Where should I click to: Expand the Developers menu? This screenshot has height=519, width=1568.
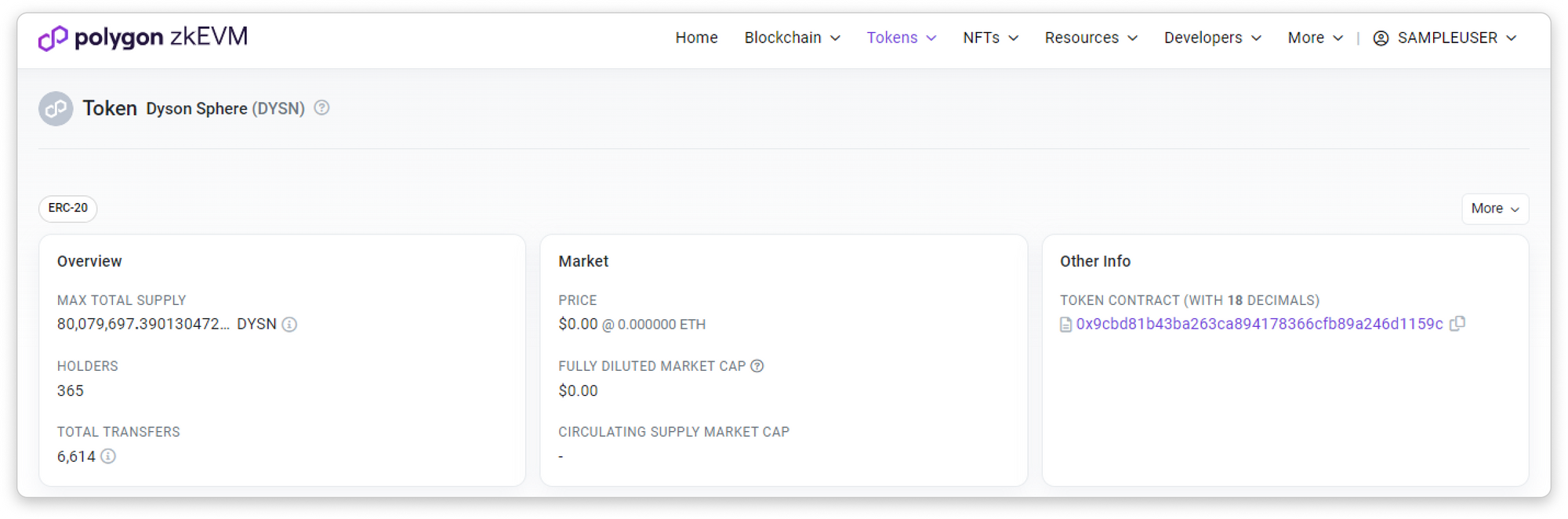[x=1212, y=38]
